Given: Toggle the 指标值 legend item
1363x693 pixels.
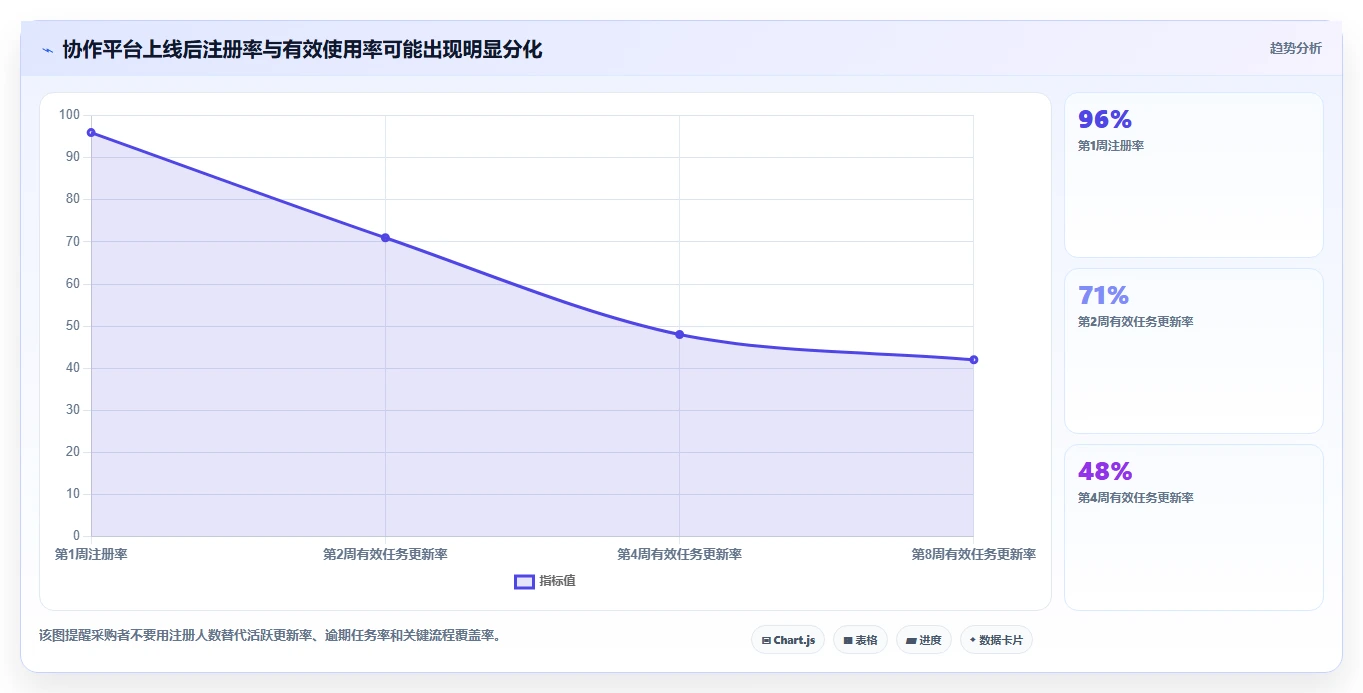Looking at the screenshot, I should tap(545, 581).
